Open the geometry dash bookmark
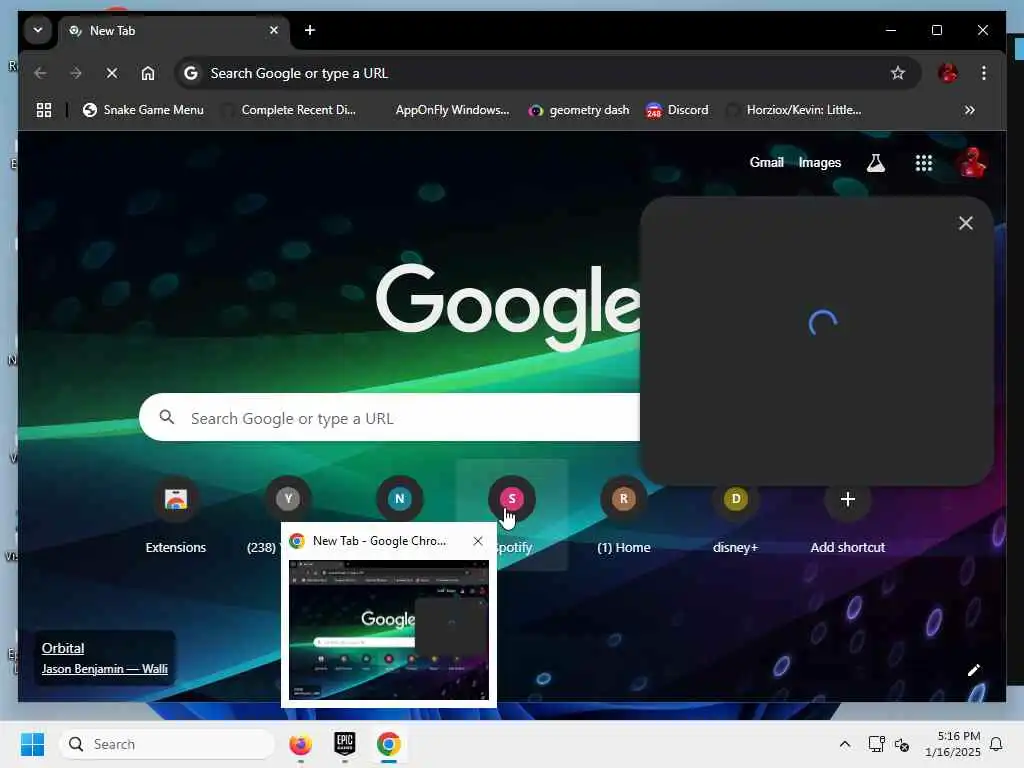This screenshot has width=1024, height=768. (579, 110)
